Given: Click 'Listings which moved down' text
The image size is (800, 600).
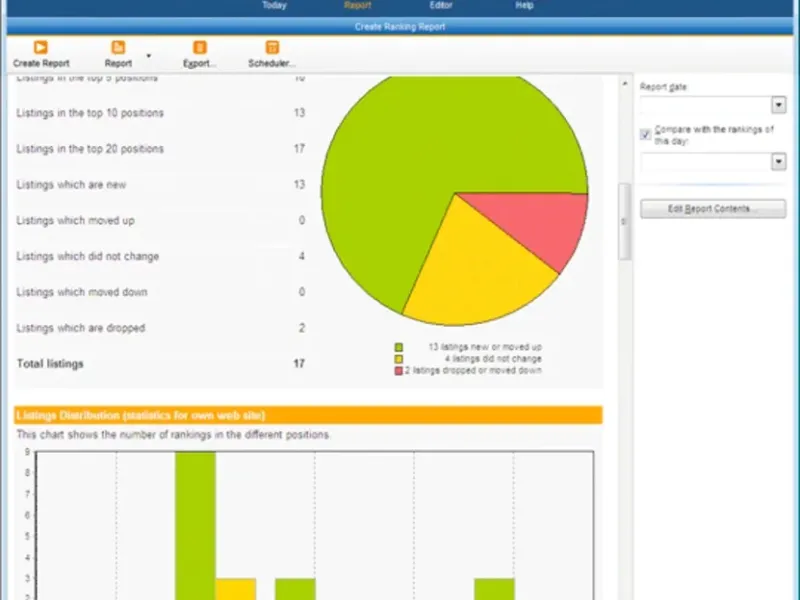Looking at the screenshot, I should 82,292.
